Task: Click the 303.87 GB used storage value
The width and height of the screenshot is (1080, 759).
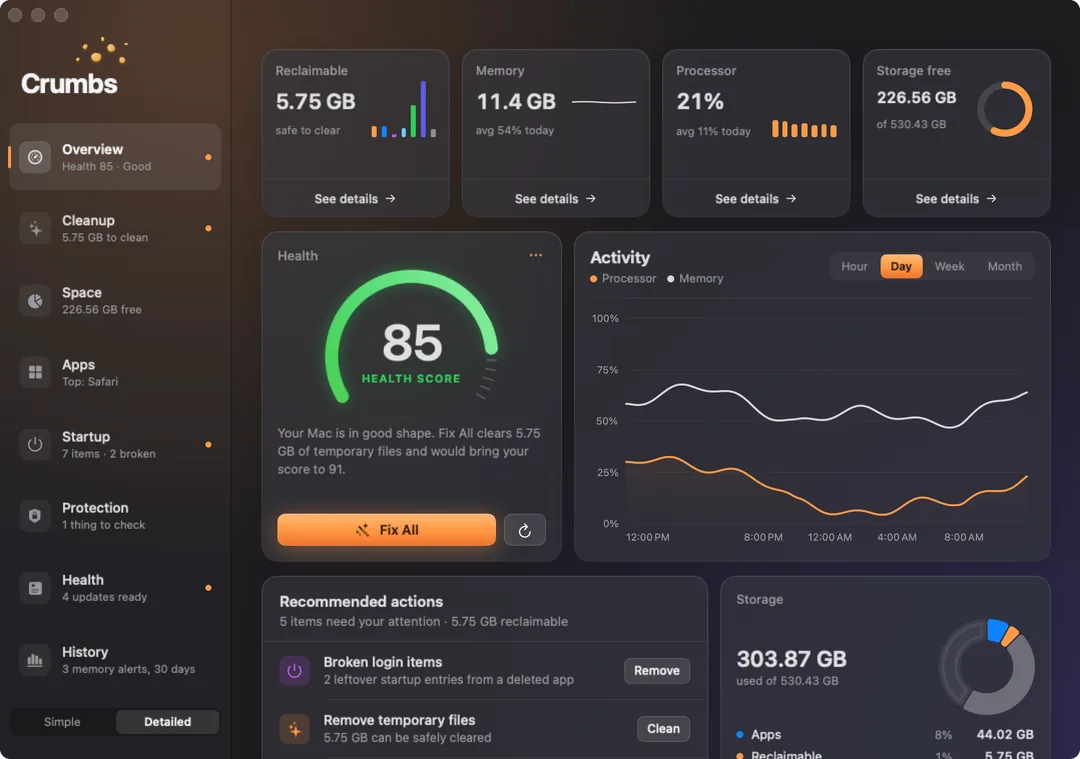Action: (791, 659)
